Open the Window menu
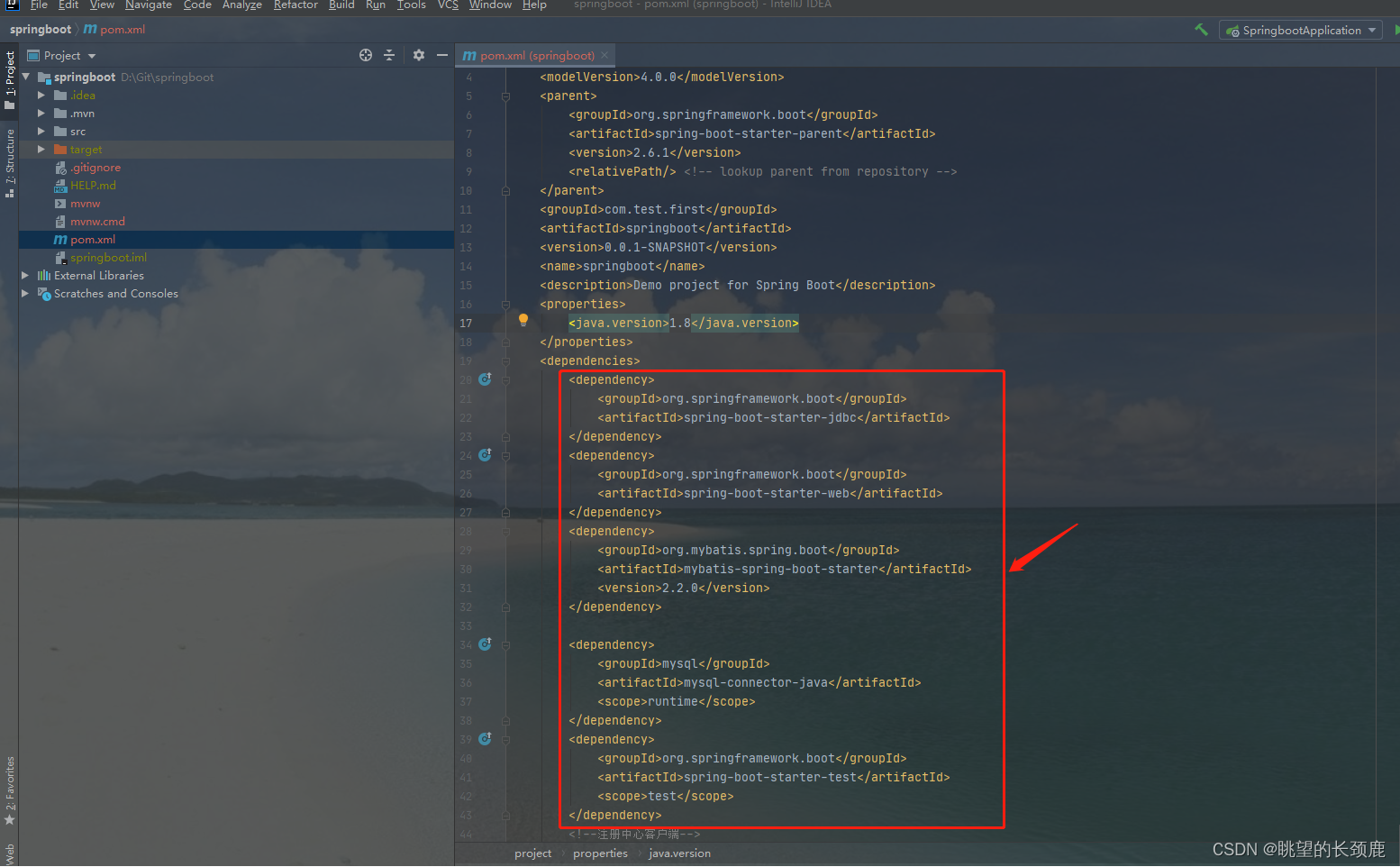1400x867 pixels. 490,5
